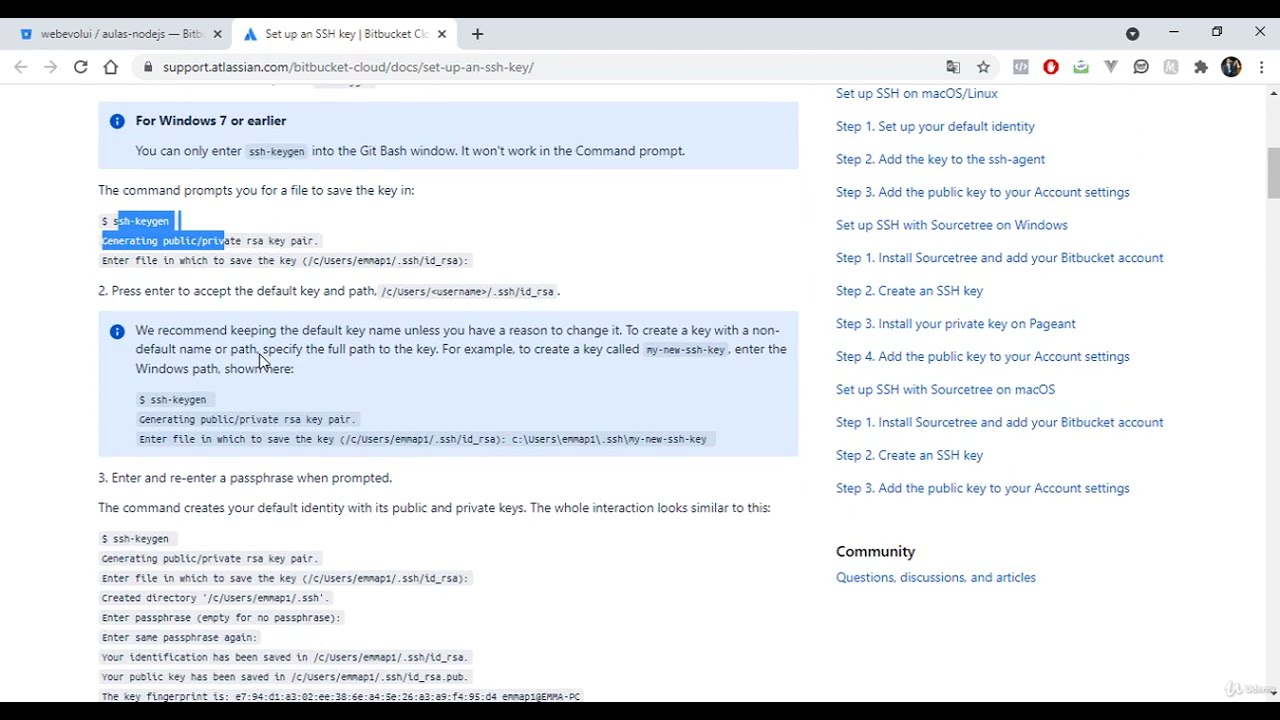Click the Enter passphrase (empty for no passphrase) line
Viewport: 1280px width, 720px height.
(x=221, y=618)
